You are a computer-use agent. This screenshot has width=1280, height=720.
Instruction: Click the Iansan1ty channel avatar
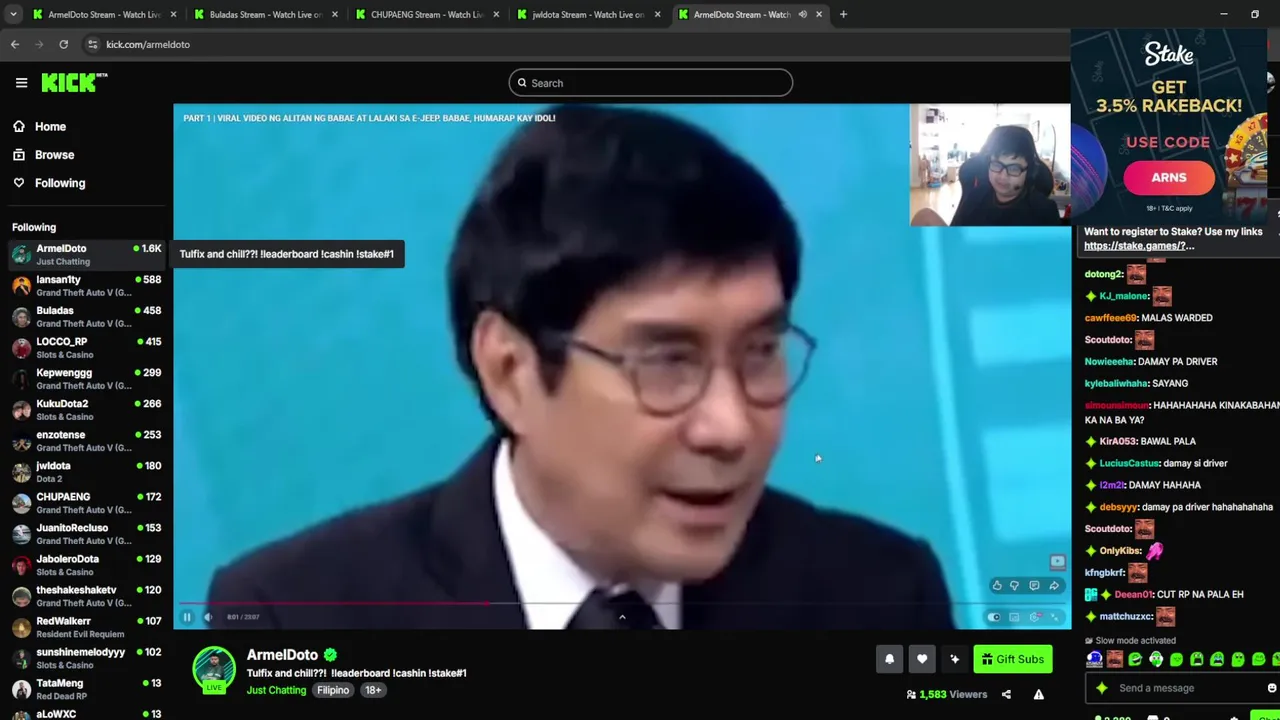pos(21,285)
